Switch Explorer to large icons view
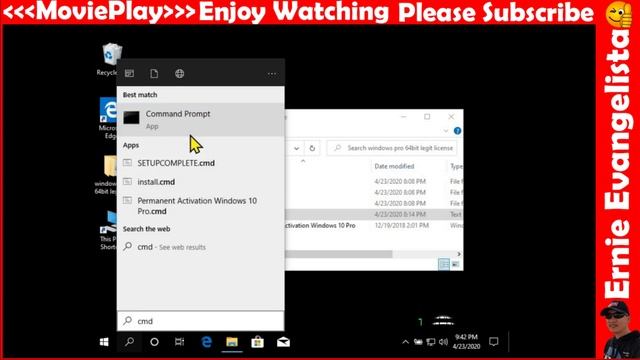The image size is (640, 360). pyautogui.click(x=456, y=264)
